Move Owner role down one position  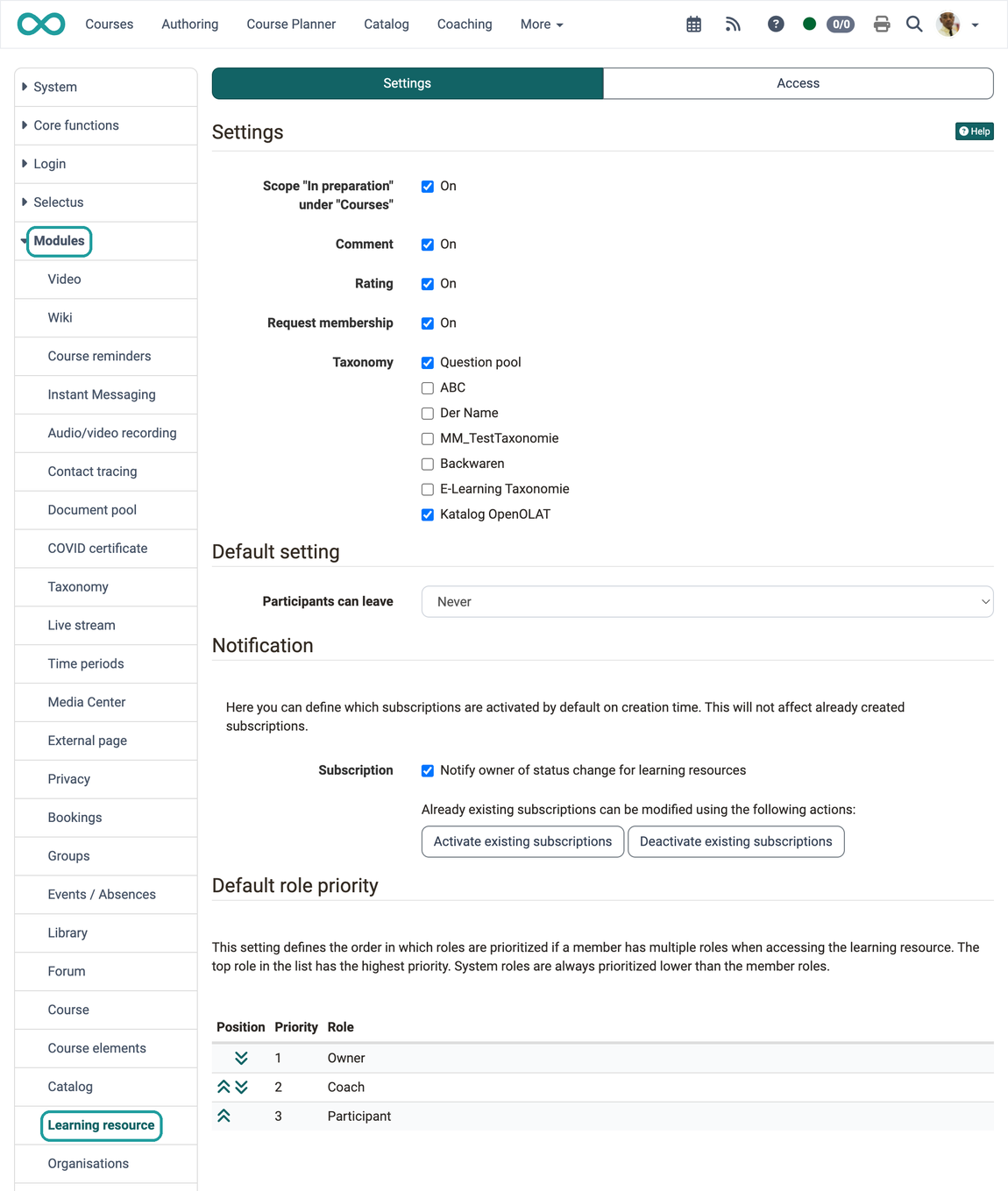point(241,1058)
